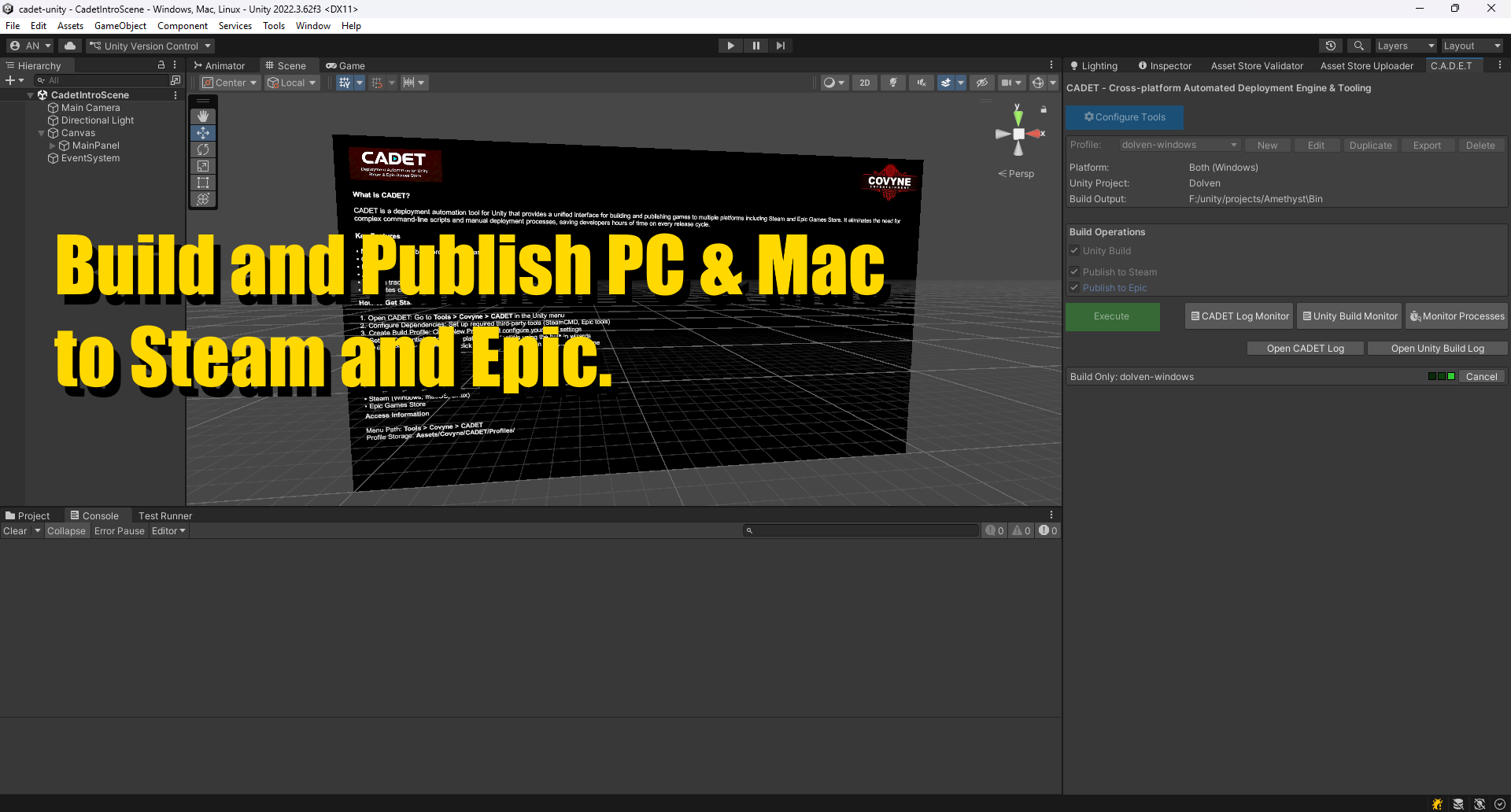This screenshot has height=812, width=1511.
Task: Toggle scene grid visibility icon
Action: click(345, 83)
